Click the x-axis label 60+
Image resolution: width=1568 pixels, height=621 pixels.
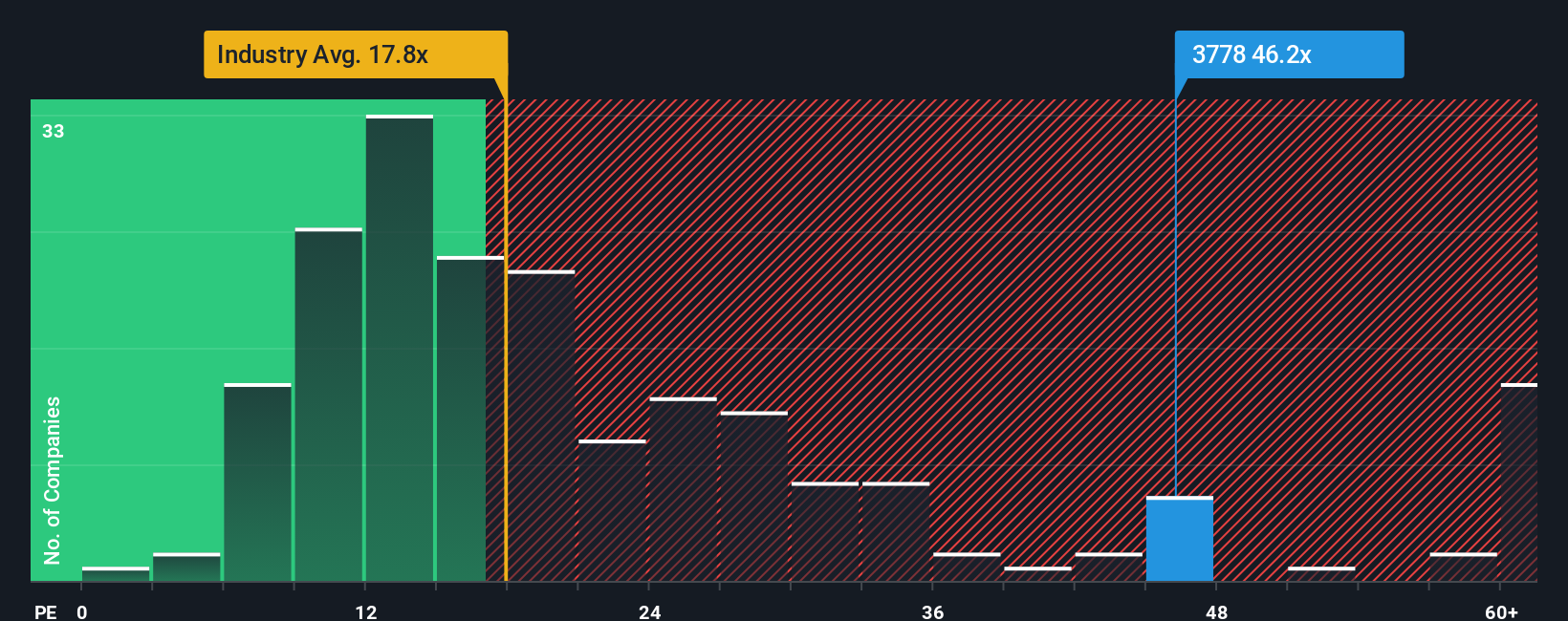pyautogui.click(x=1501, y=611)
